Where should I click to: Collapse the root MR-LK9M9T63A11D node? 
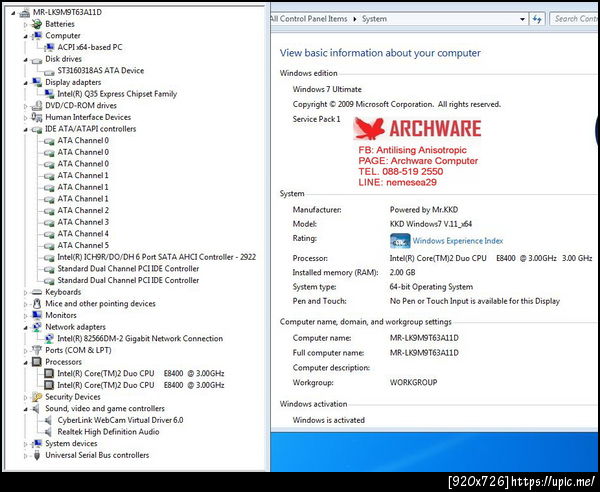pyautogui.click(x=13, y=13)
